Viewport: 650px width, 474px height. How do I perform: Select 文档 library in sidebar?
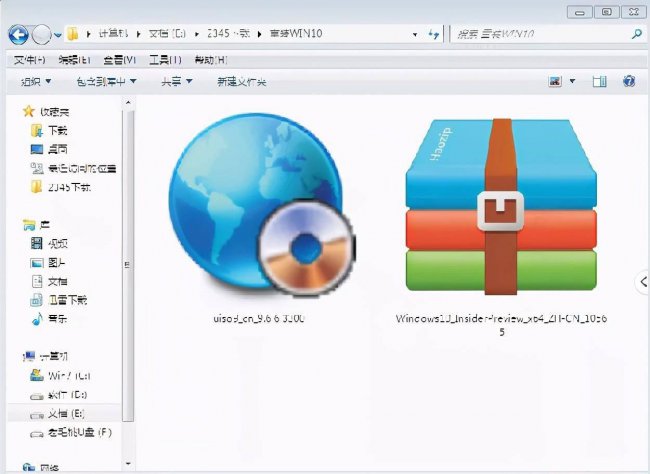(x=49, y=281)
